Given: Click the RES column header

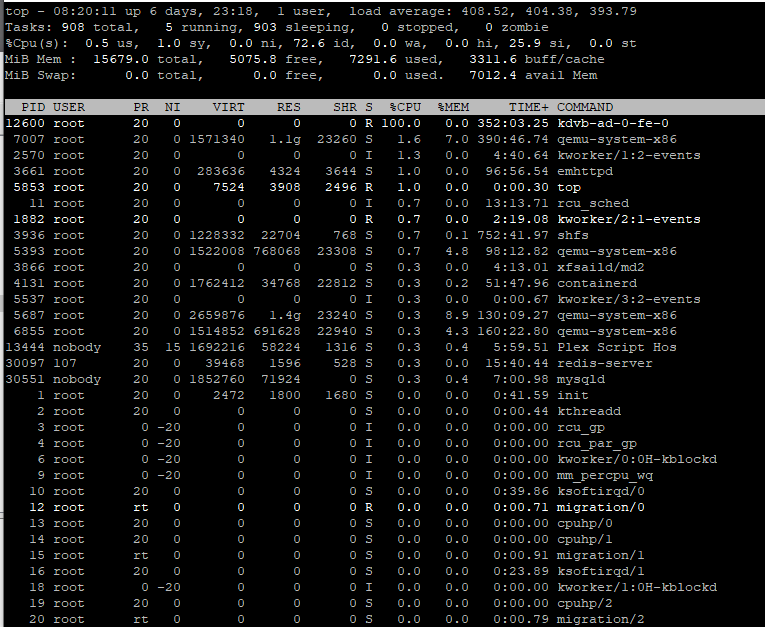Looking at the screenshot, I should click(289, 107).
